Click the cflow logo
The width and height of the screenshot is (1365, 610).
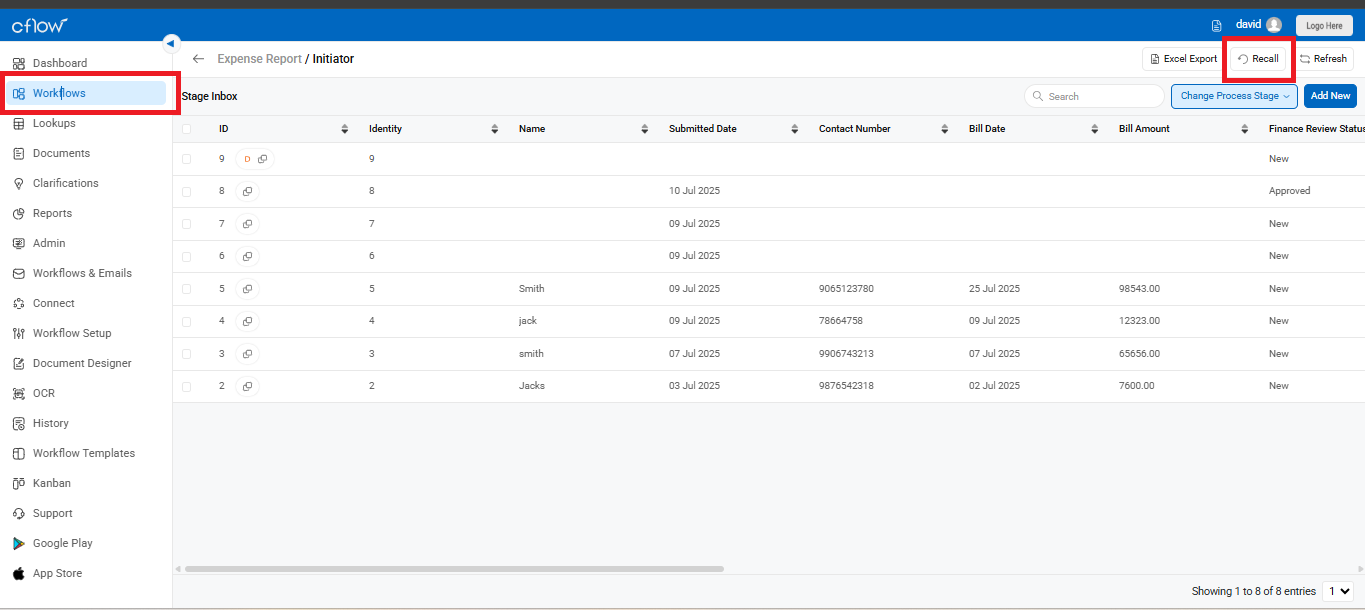[39, 25]
